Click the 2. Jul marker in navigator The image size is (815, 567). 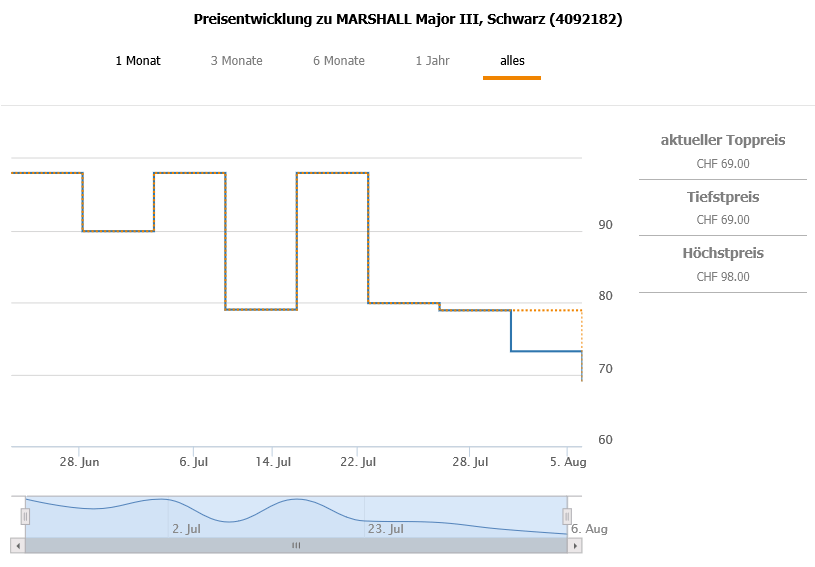pos(187,529)
